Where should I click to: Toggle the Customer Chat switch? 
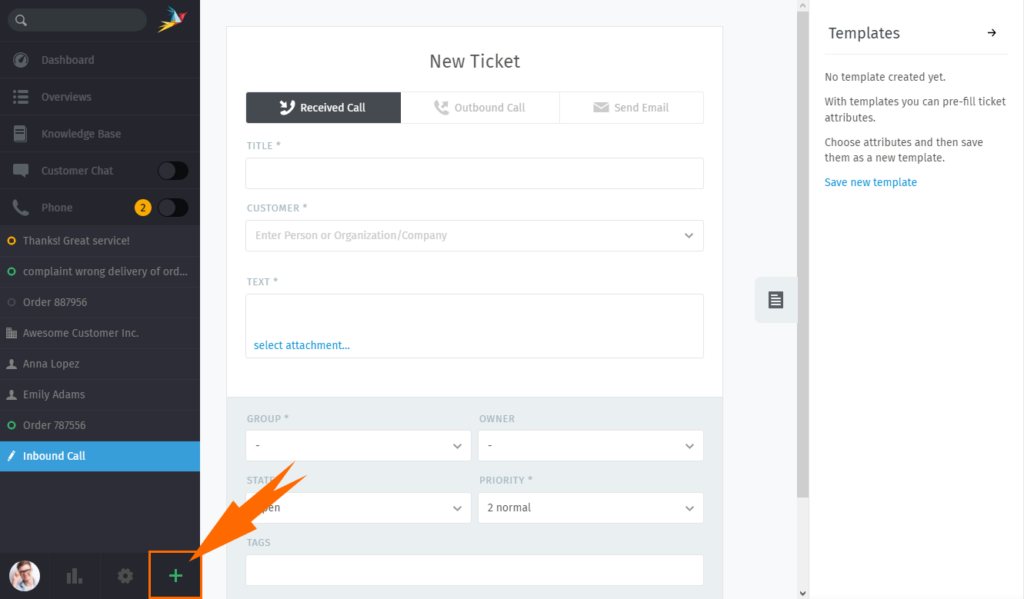[173, 170]
